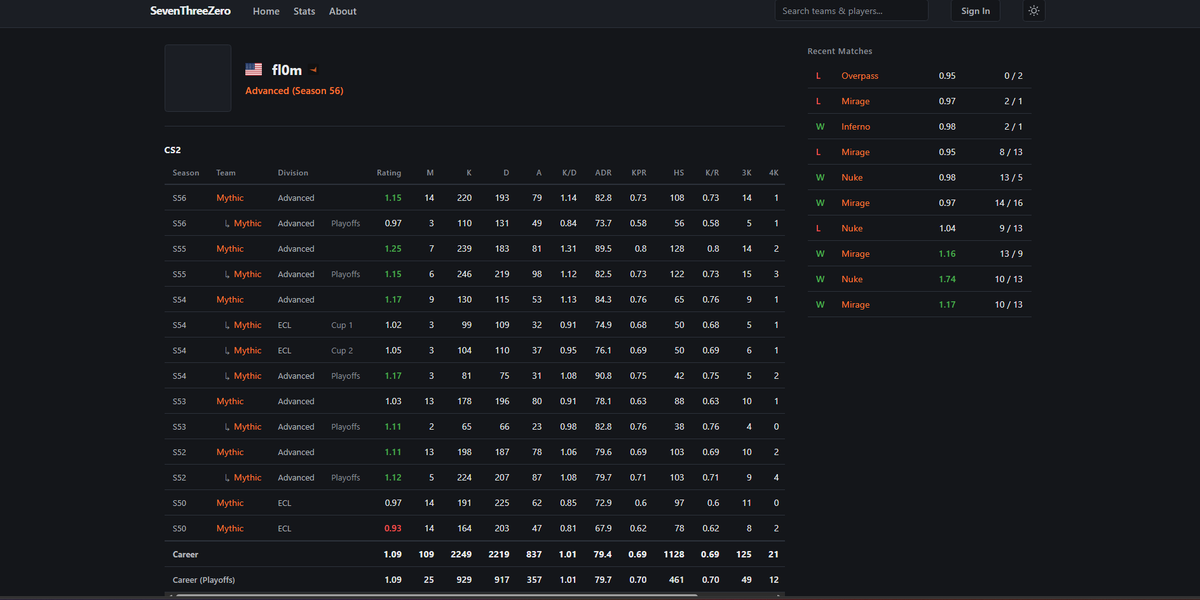This screenshot has height=600, width=1200.
Task: Open Mirage match with score 13 / 9
Action: [x=855, y=254]
